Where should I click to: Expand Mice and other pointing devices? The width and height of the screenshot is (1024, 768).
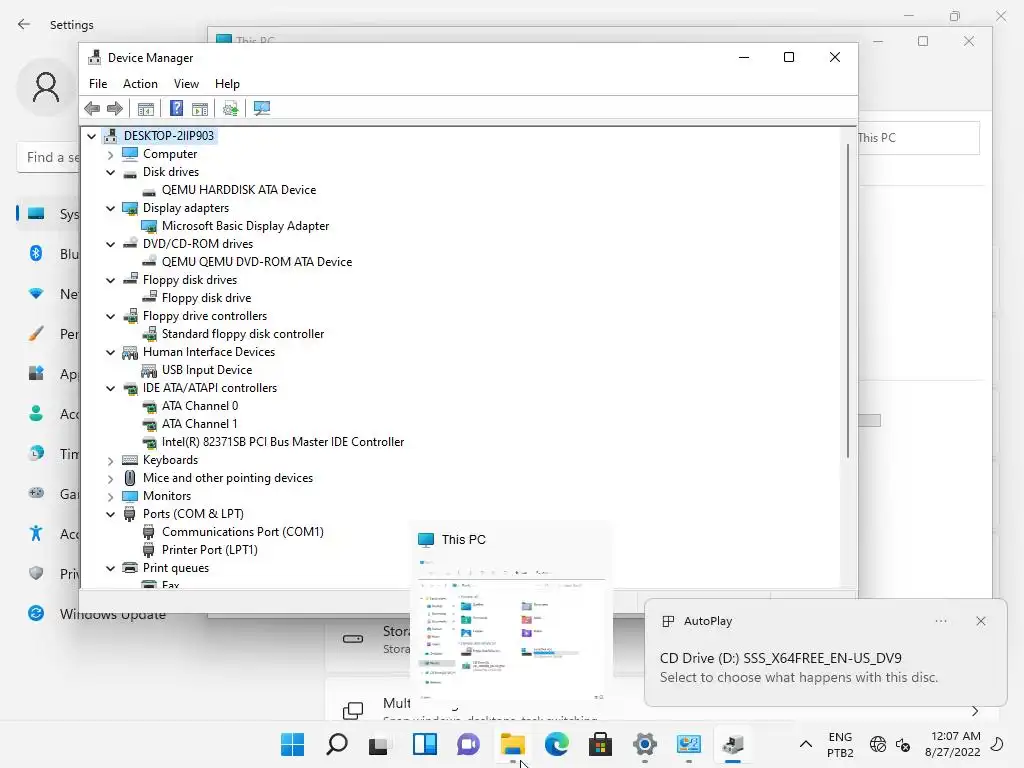[110, 478]
